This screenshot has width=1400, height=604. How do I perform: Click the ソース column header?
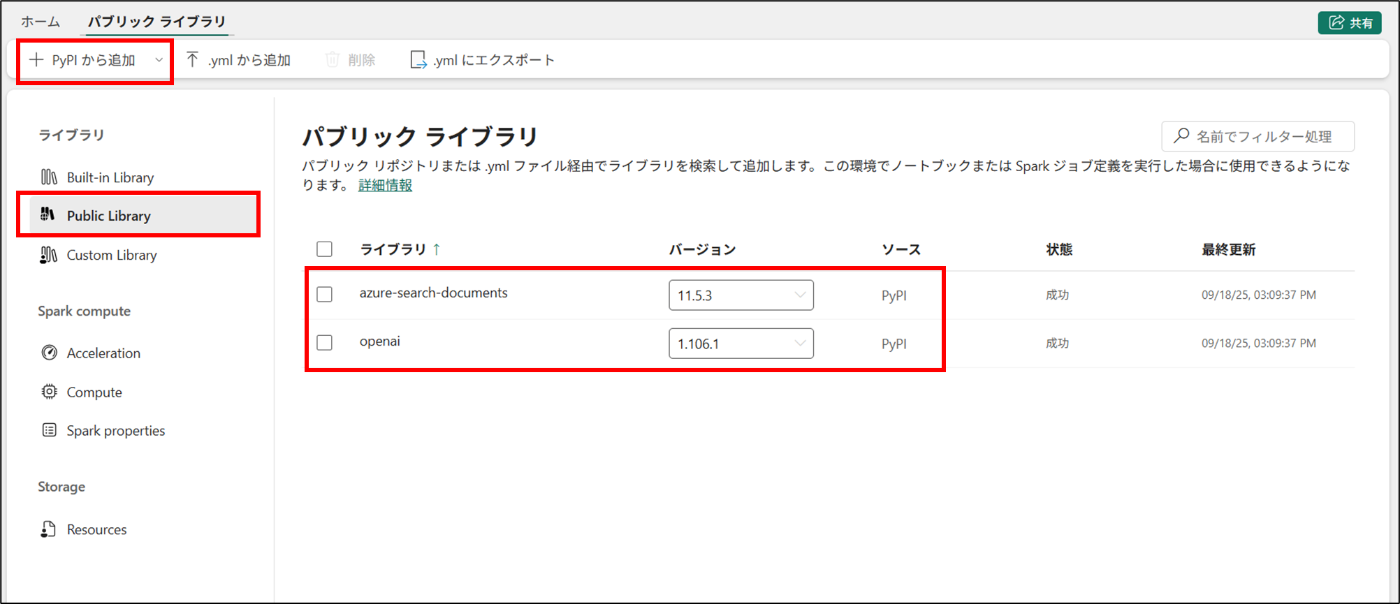tap(901, 249)
